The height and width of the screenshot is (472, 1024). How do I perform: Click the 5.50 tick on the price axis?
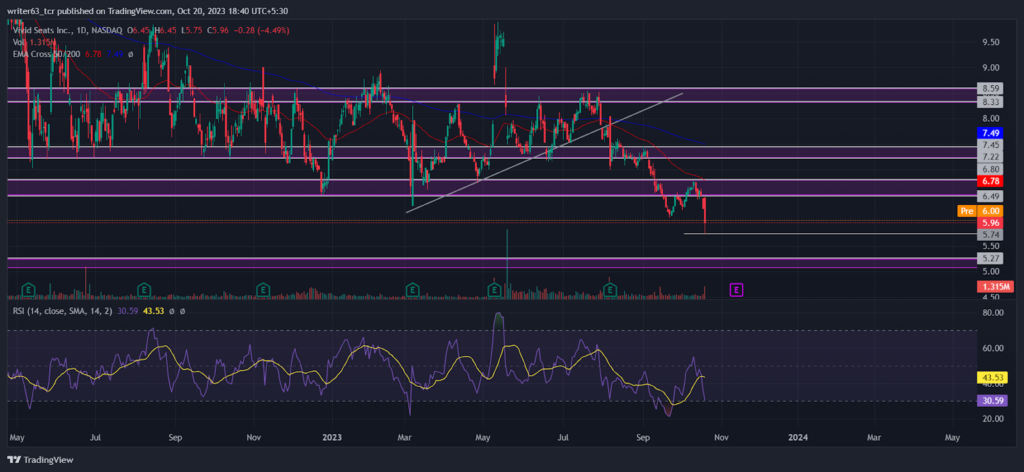(x=991, y=246)
